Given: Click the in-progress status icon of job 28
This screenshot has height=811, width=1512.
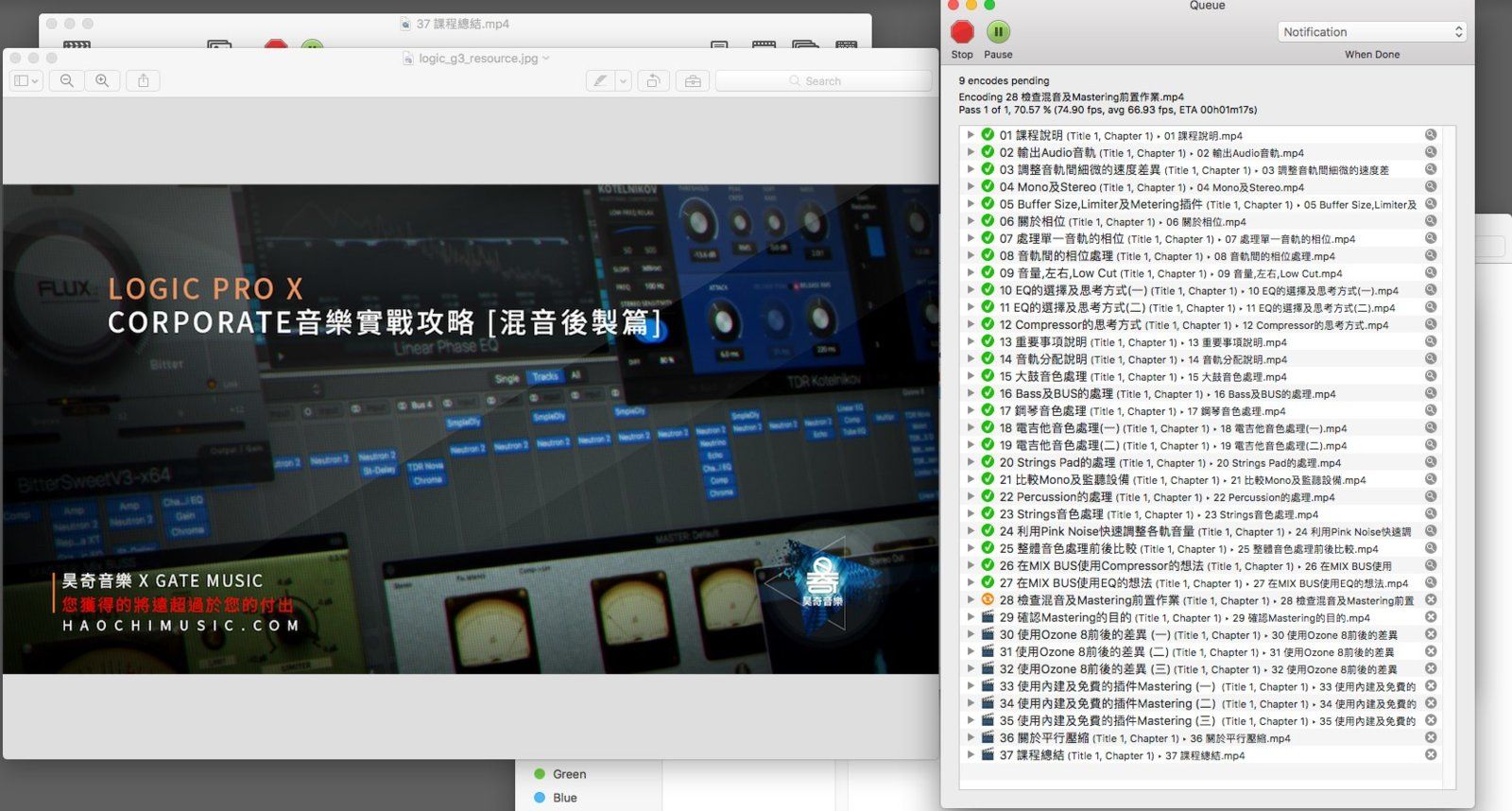Looking at the screenshot, I should pos(988,600).
